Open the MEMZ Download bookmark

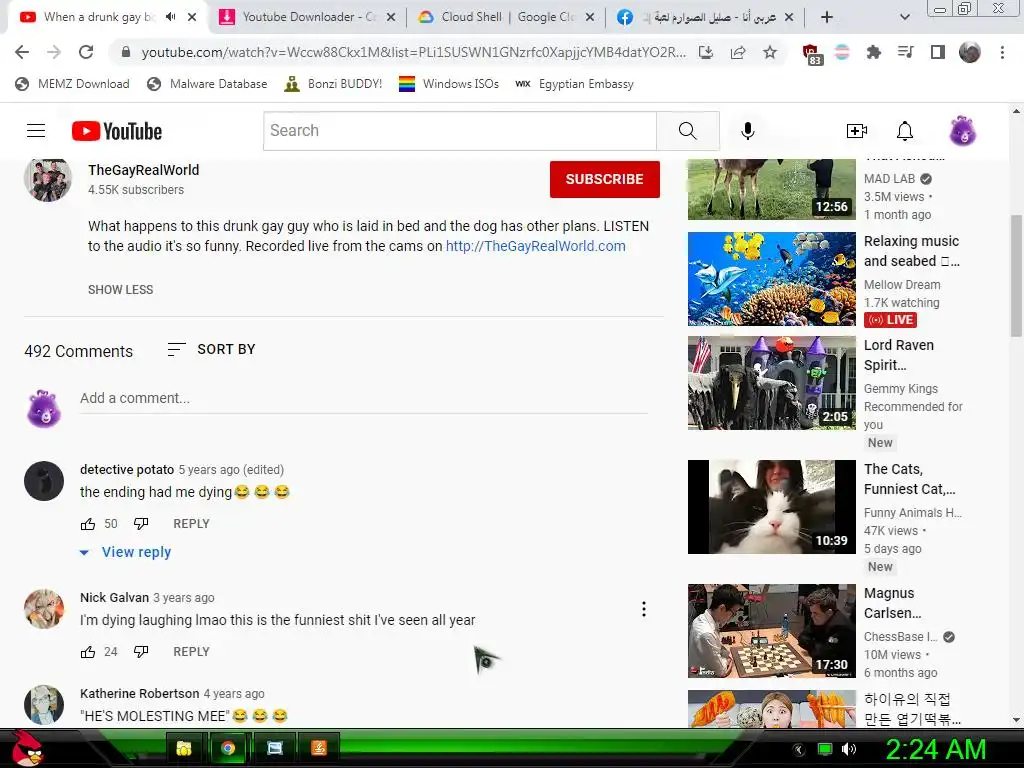pos(72,84)
